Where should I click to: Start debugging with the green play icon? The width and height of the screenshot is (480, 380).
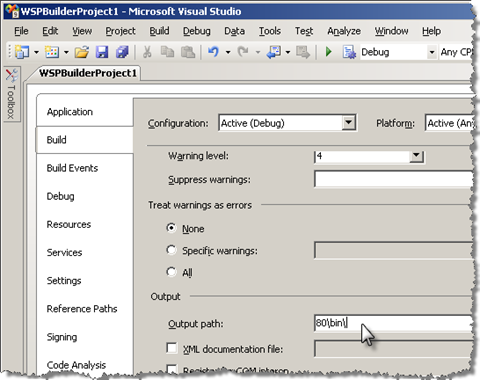pos(329,52)
